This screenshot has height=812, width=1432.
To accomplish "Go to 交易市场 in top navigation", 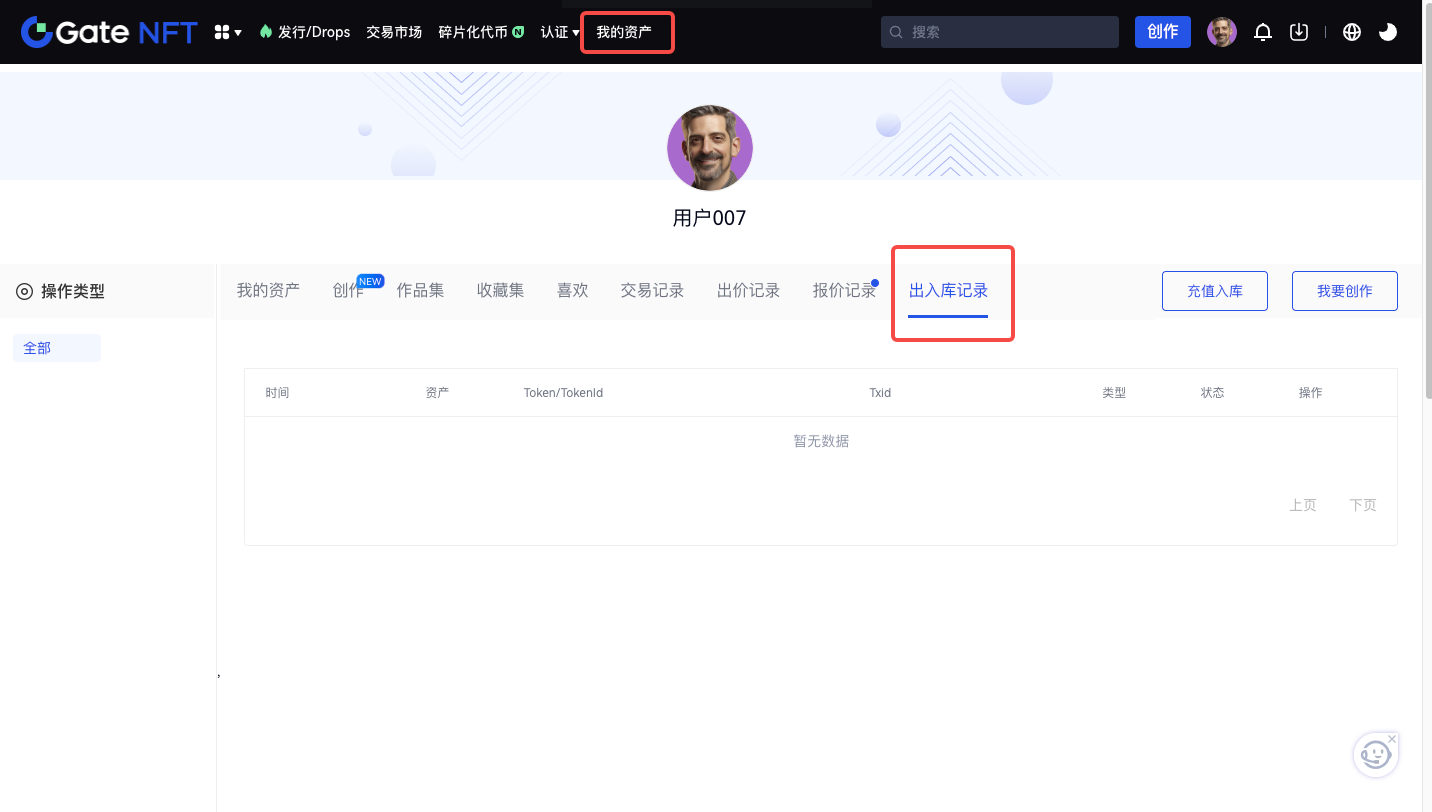I will [x=394, y=32].
